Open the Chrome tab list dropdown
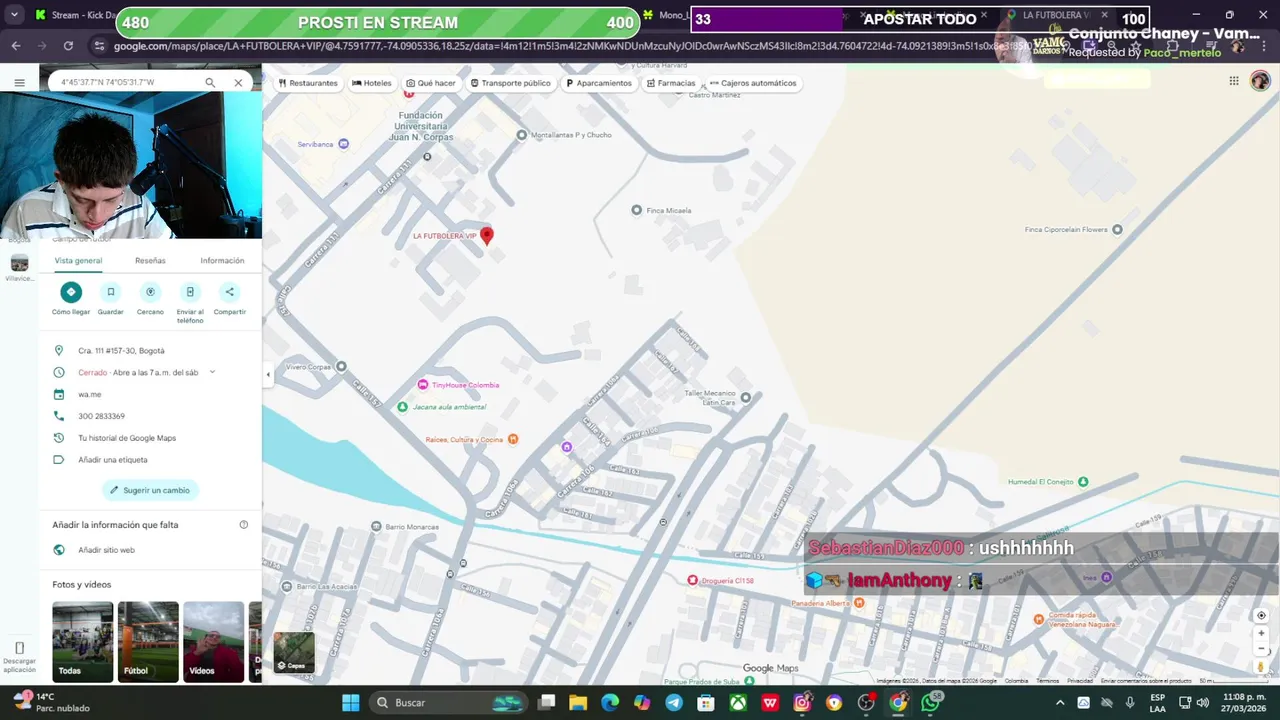Screen dimensions: 1280x720 tap(14, 15)
